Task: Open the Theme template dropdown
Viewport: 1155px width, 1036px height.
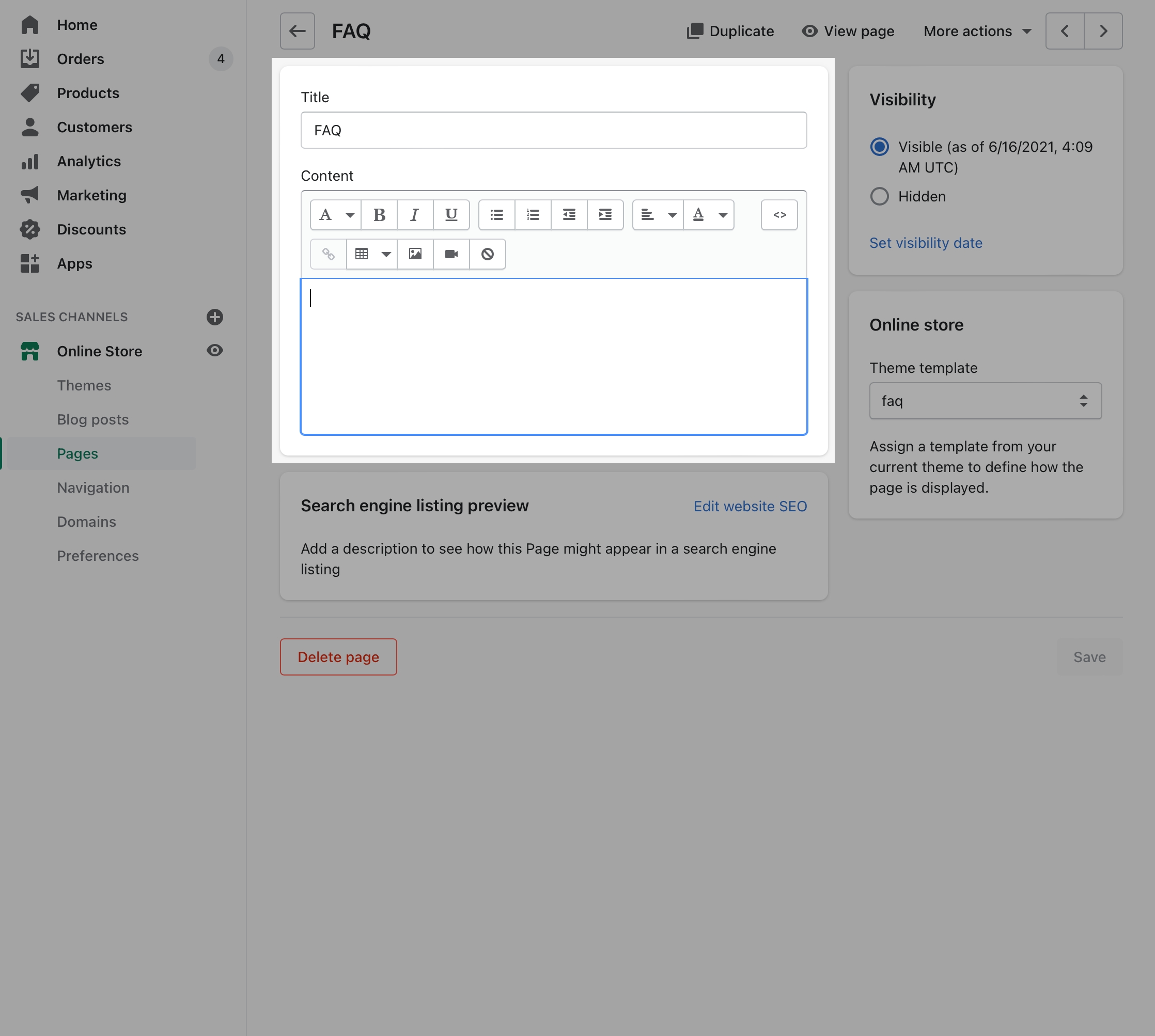Action: pyautogui.click(x=985, y=401)
